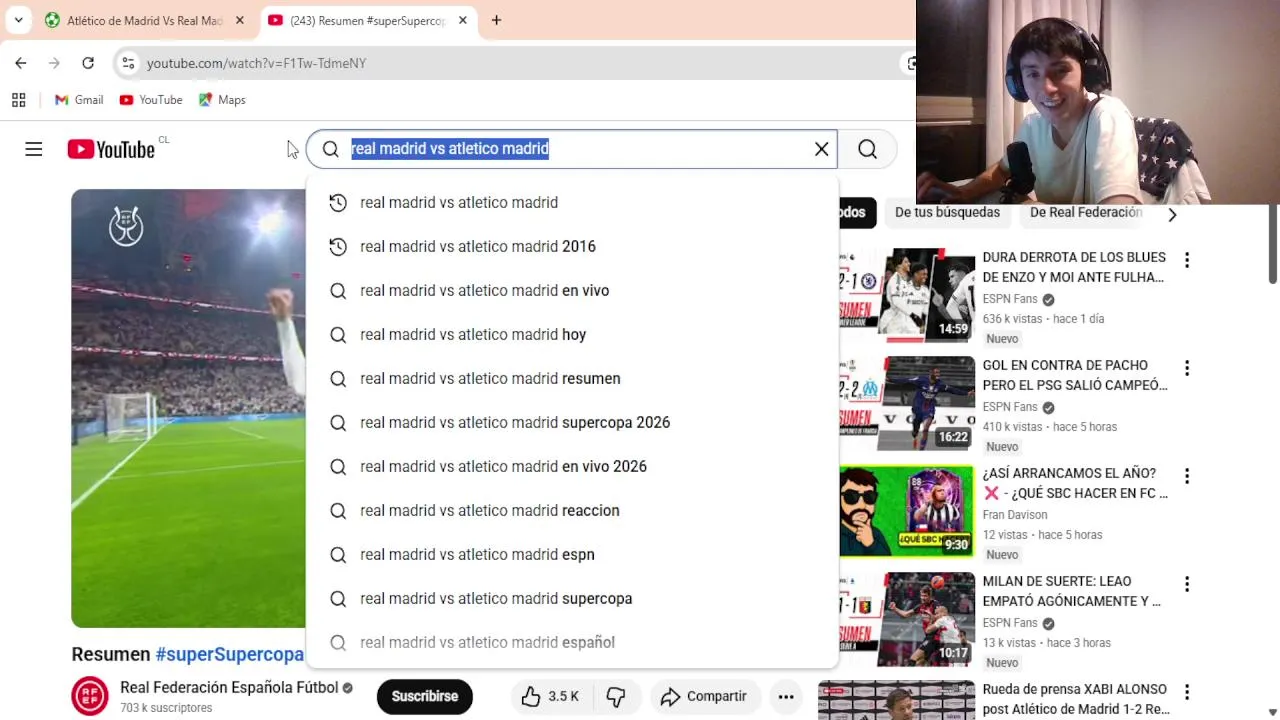The width and height of the screenshot is (1280, 720).
Task: Open the YouTube hamburger guide menu
Action: point(34,149)
